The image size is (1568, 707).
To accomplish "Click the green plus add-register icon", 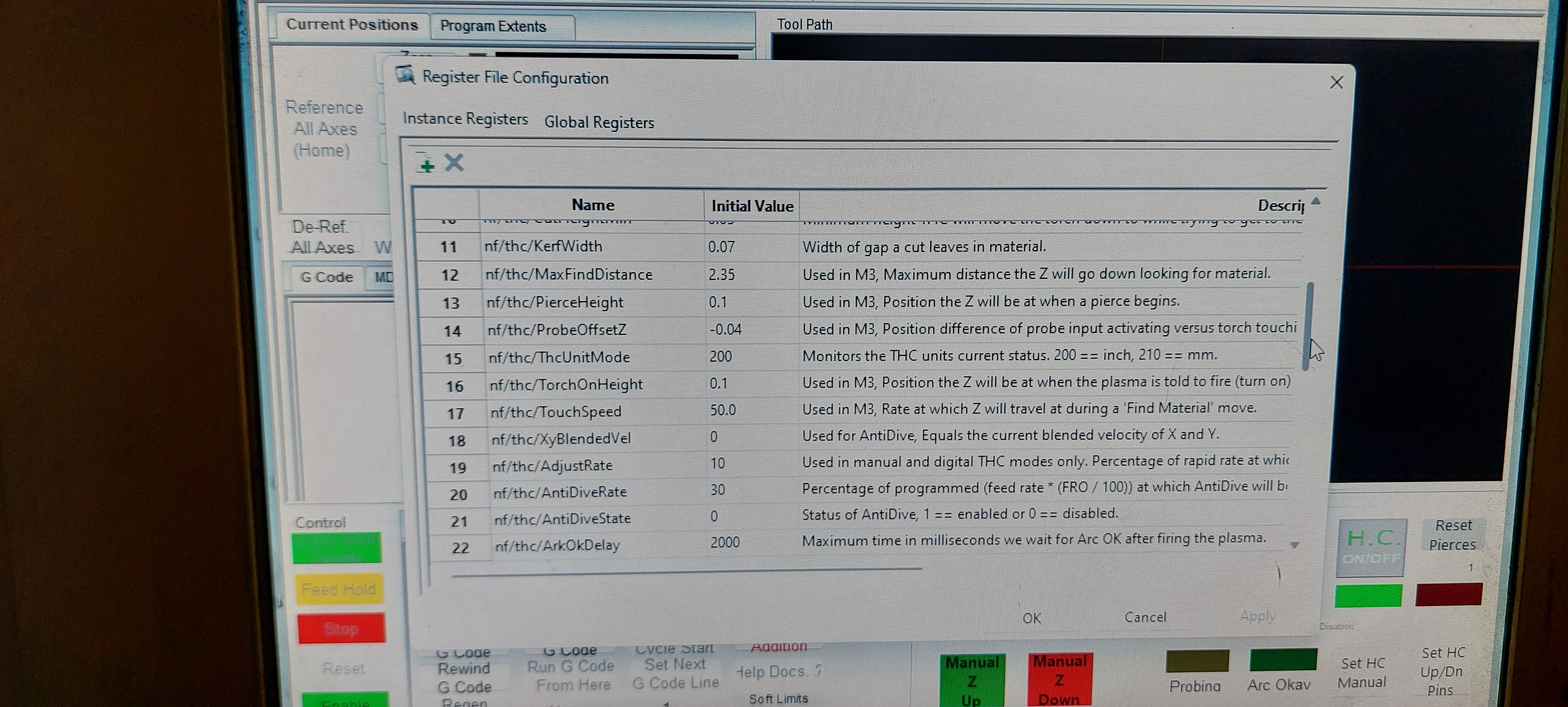I will click(427, 165).
